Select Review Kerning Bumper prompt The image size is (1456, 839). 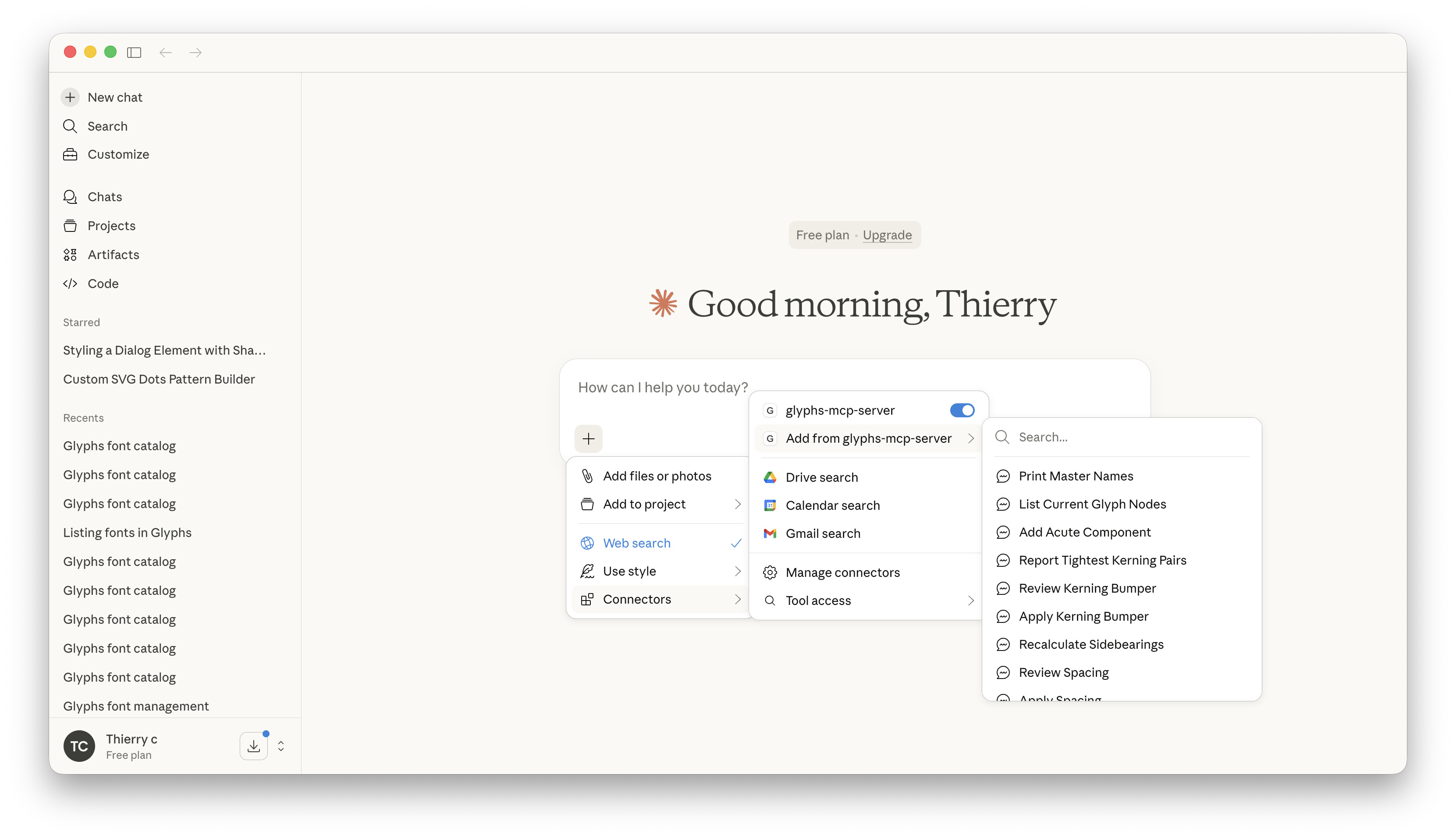(x=1087, y=588)
